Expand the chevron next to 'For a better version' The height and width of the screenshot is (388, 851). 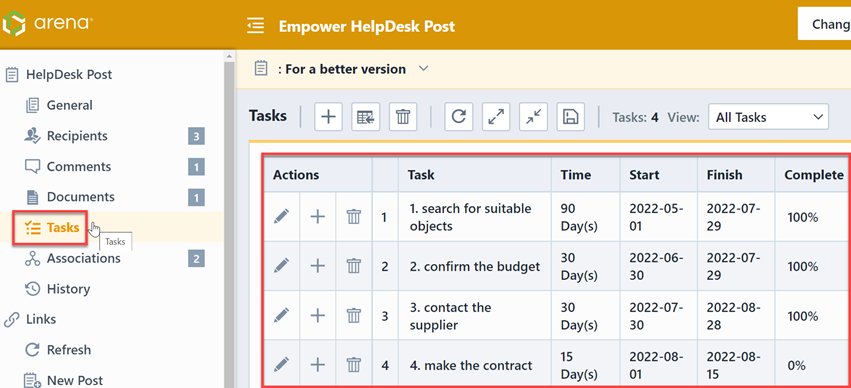pos(424,69)
